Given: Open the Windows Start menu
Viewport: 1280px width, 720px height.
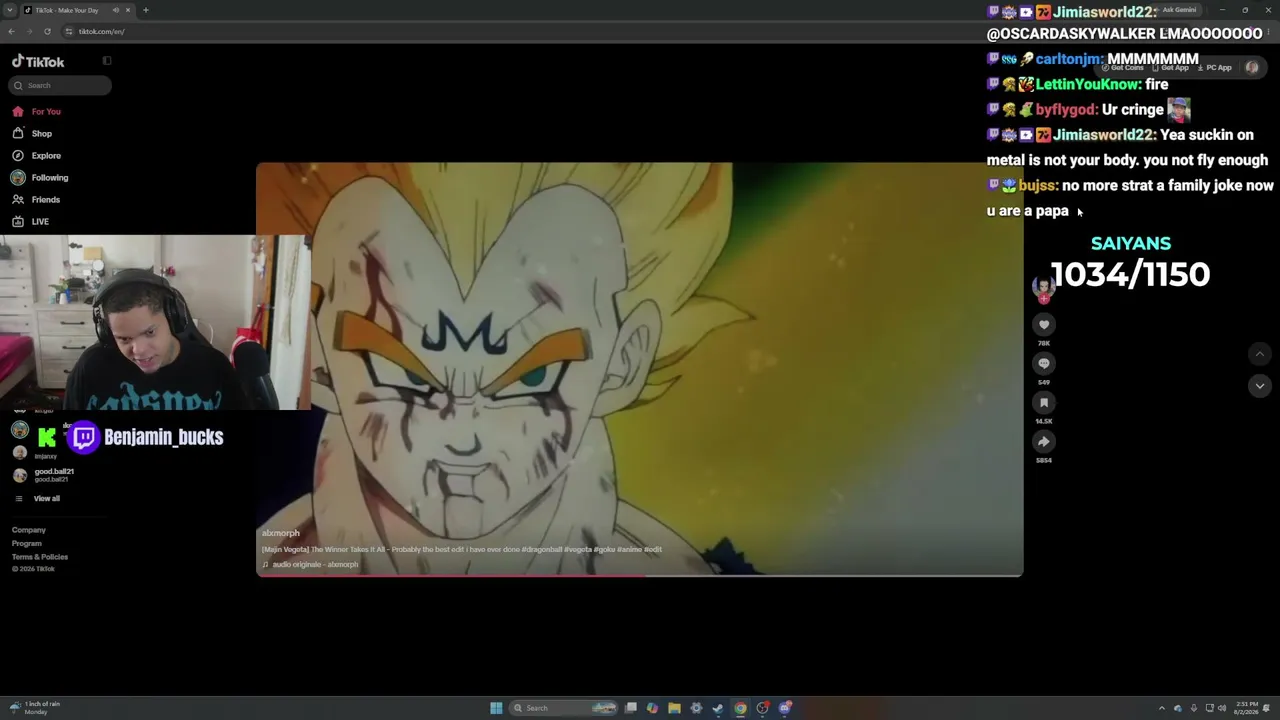Looking at the screenshot, I should [496, 708].
